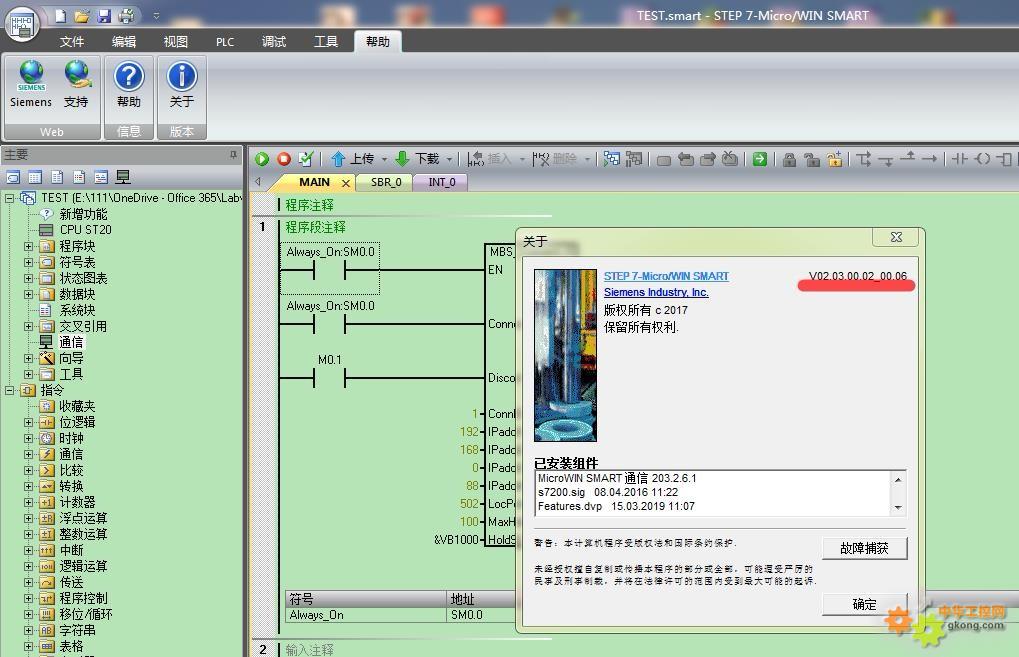1019x657 pixels.
Task: Open the PLC ribbon tab
Action: 225,42
